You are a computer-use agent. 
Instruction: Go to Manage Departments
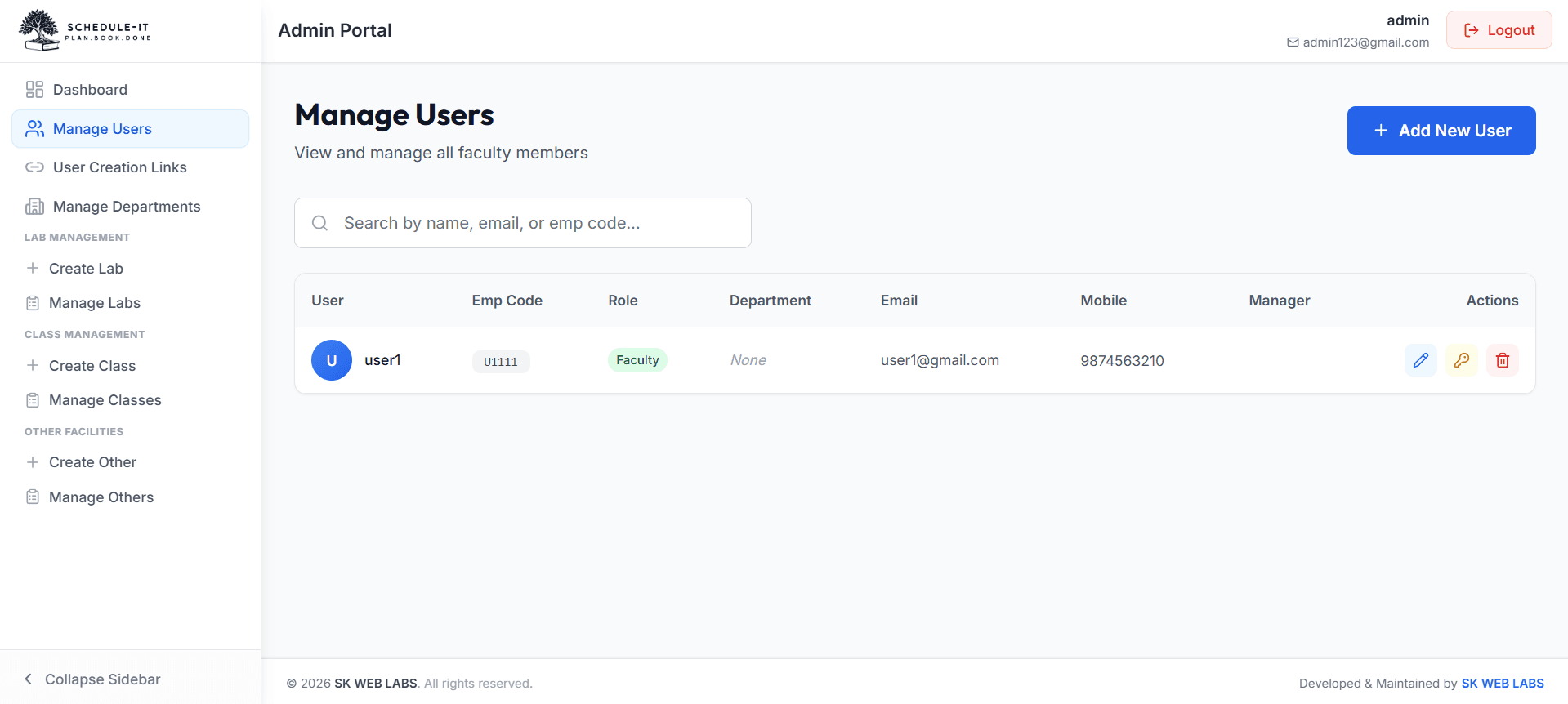point(130,207)
